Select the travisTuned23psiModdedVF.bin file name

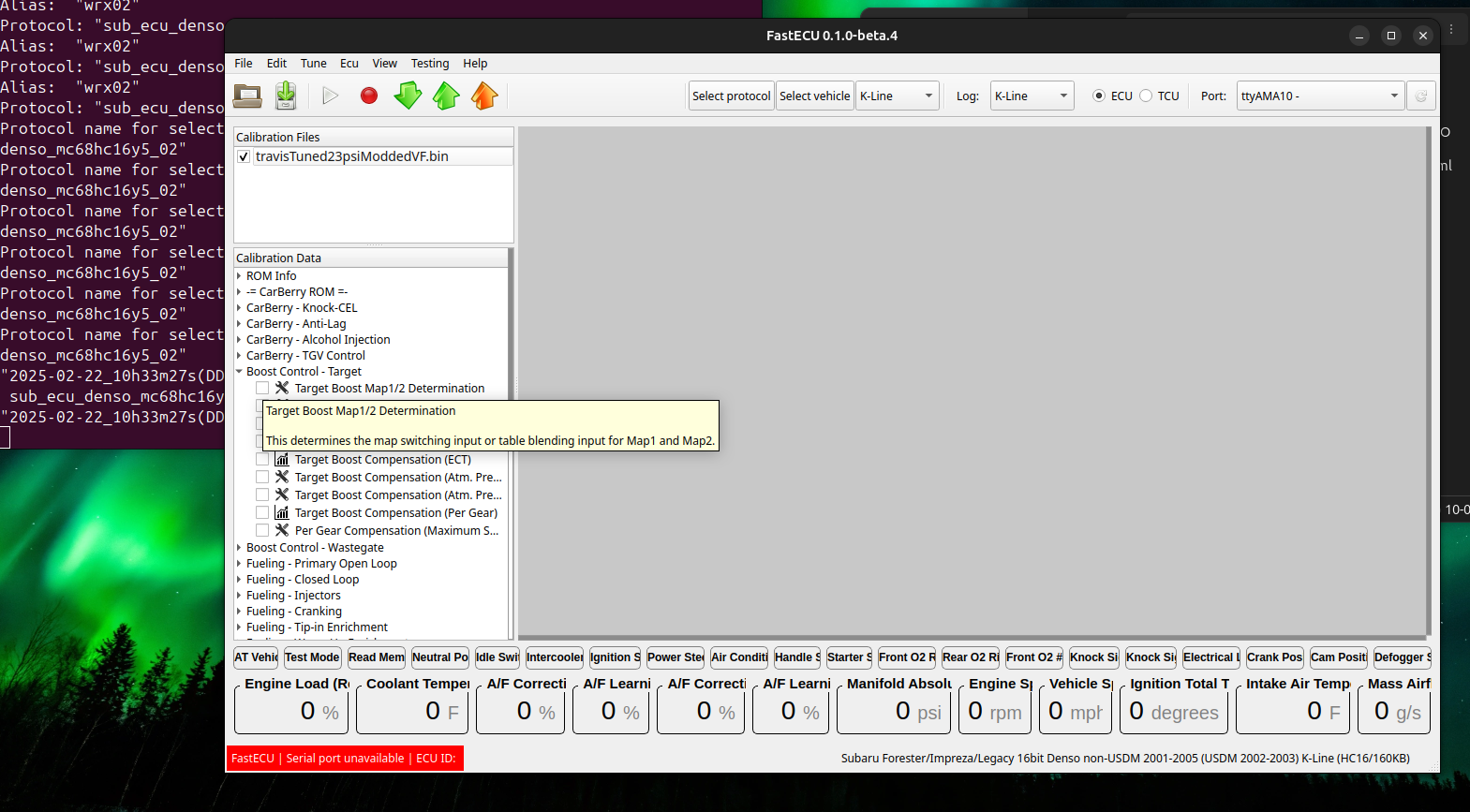click(352, 156)
